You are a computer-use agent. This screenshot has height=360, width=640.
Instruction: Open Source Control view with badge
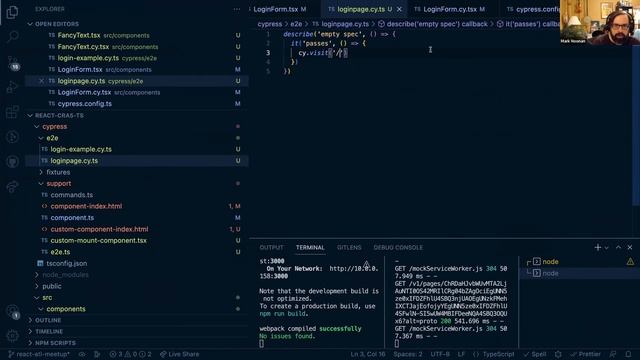click(12, 62)
